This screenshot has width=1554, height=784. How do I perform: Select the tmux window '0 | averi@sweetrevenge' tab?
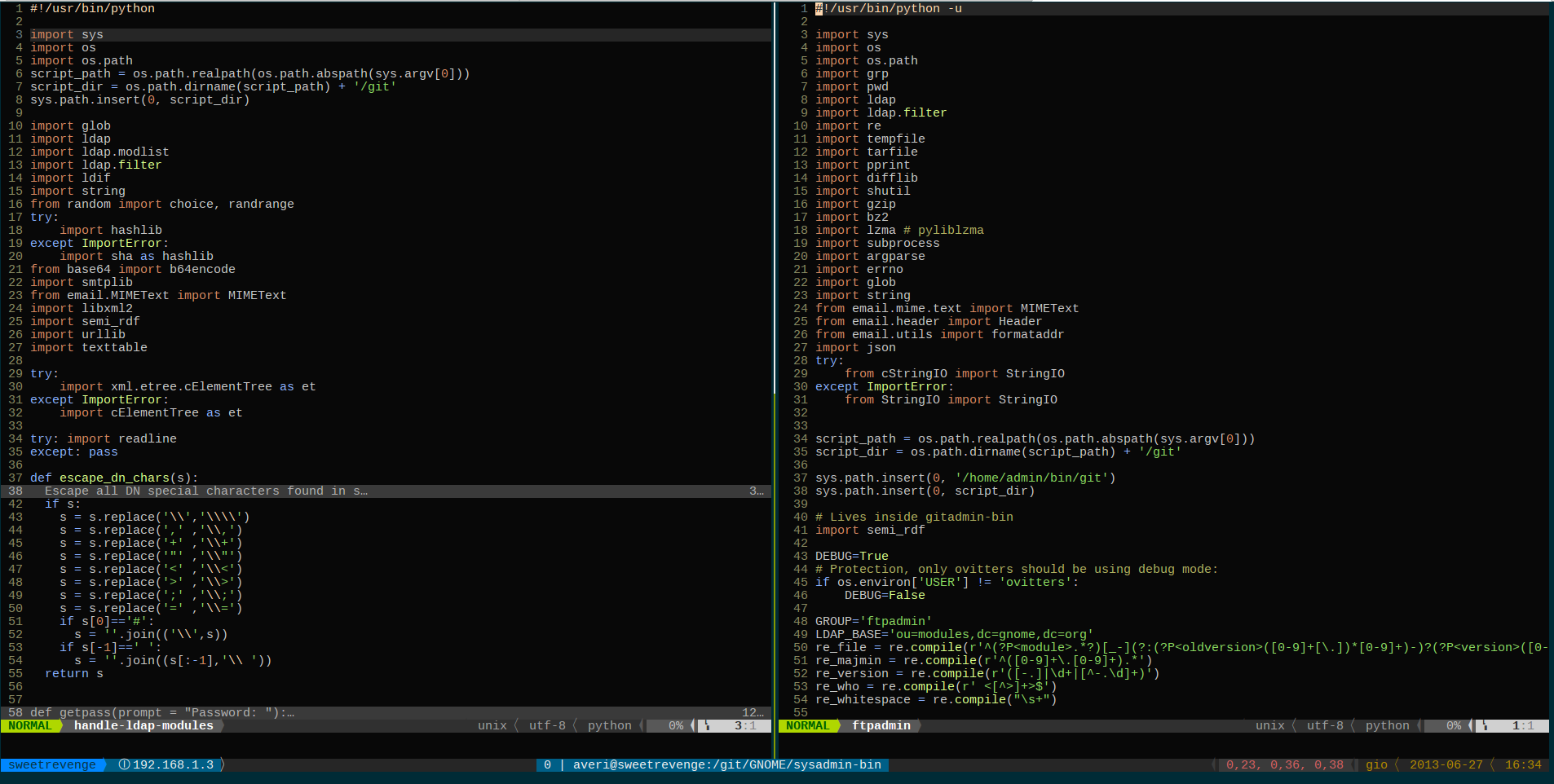pyautogui.click(x=713, y=764)
